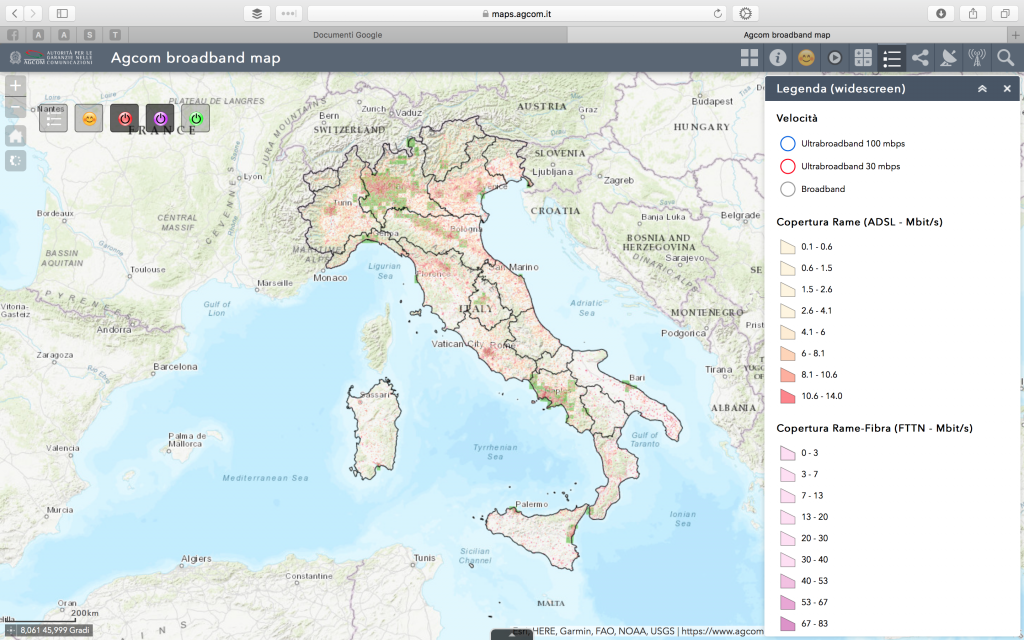The width and height of the screenshot is (1024, 640).
Task: Select the Agcom broadband map tab
Action: point(795,34)
